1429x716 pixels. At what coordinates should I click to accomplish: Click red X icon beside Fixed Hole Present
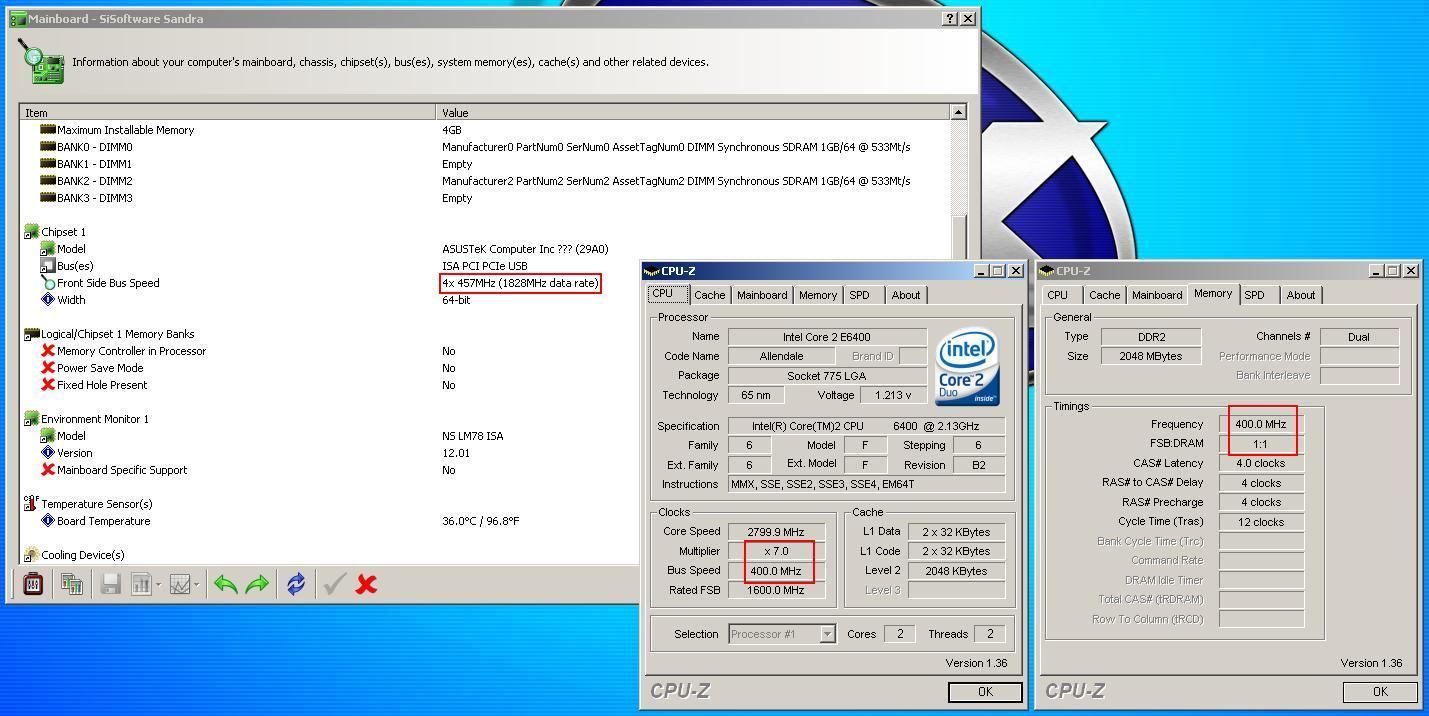click(47, 385)
